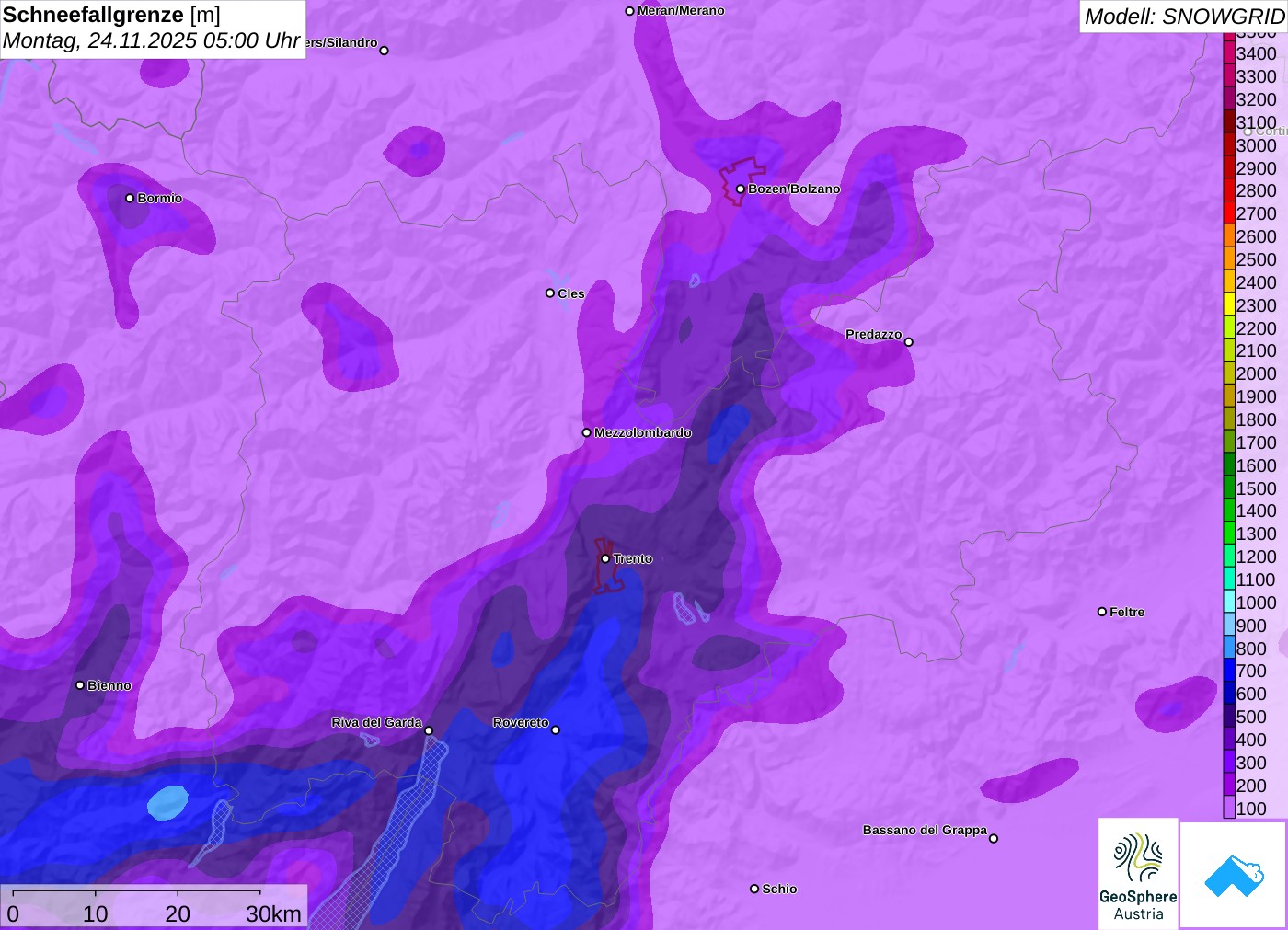Select the 3000 legend value
Image resolution: width=1288 pixels, height=930 pixels.
pos(1256,145)
